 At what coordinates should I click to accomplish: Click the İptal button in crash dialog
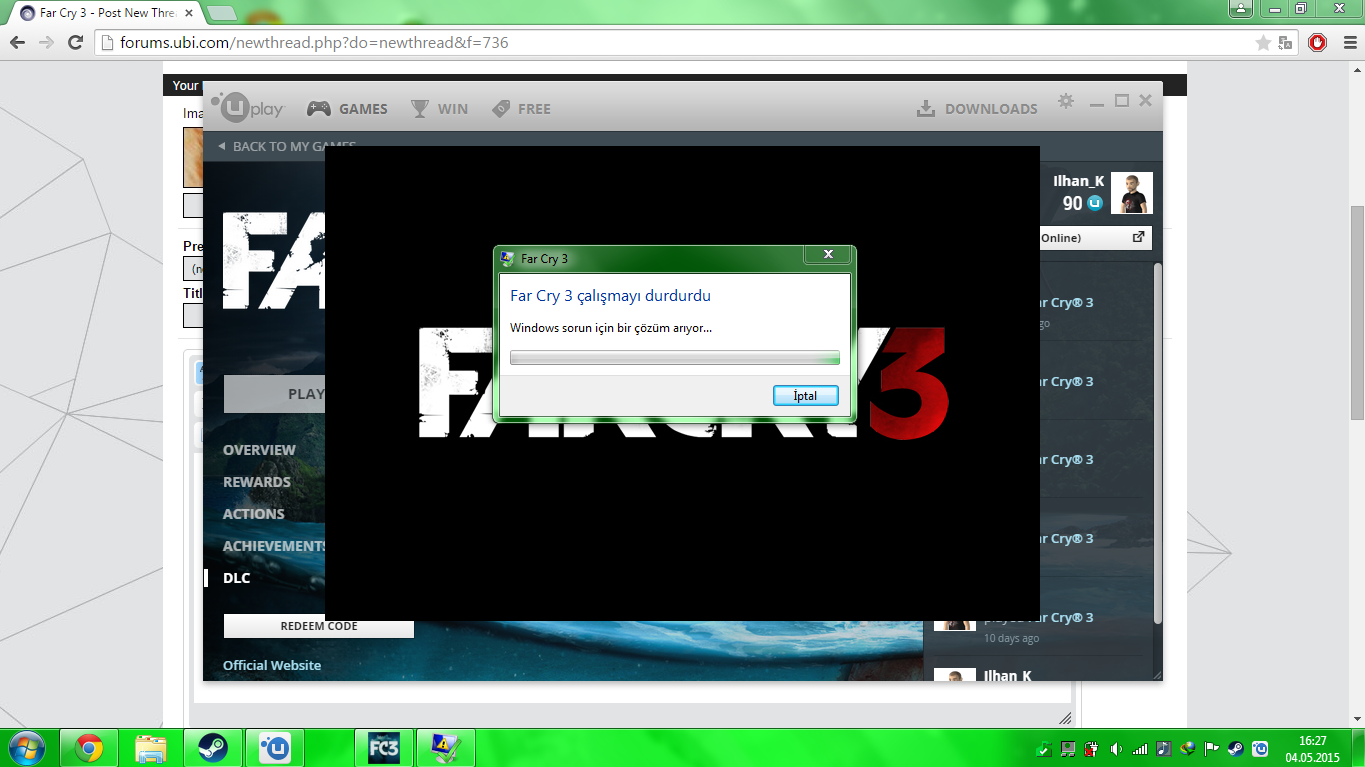[x=805, y=396]
